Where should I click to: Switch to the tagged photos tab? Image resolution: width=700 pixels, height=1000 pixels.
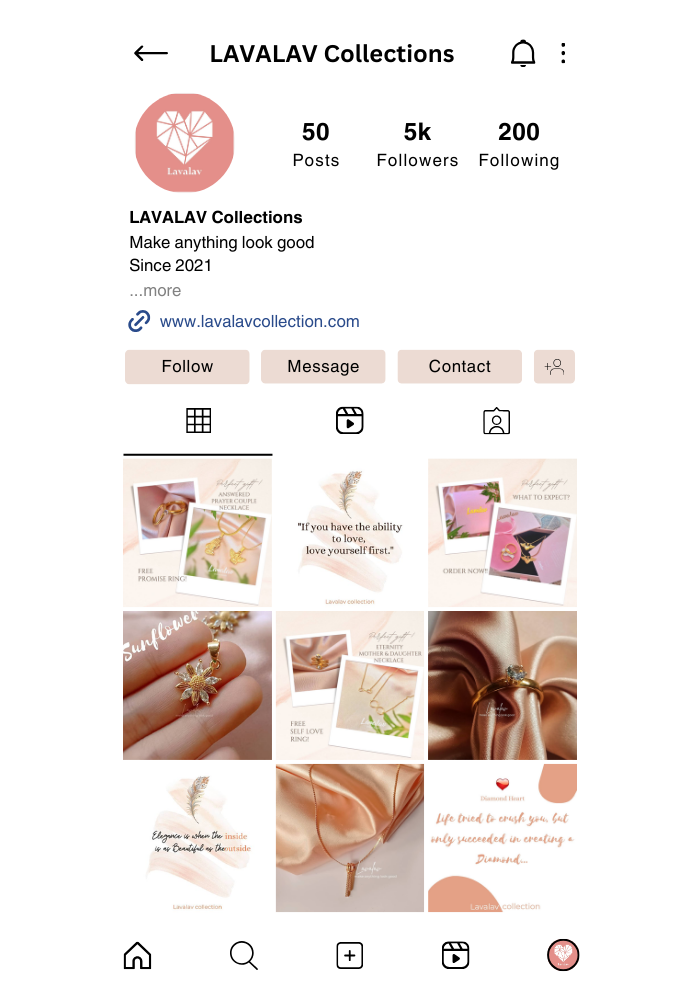click(497, 421)
